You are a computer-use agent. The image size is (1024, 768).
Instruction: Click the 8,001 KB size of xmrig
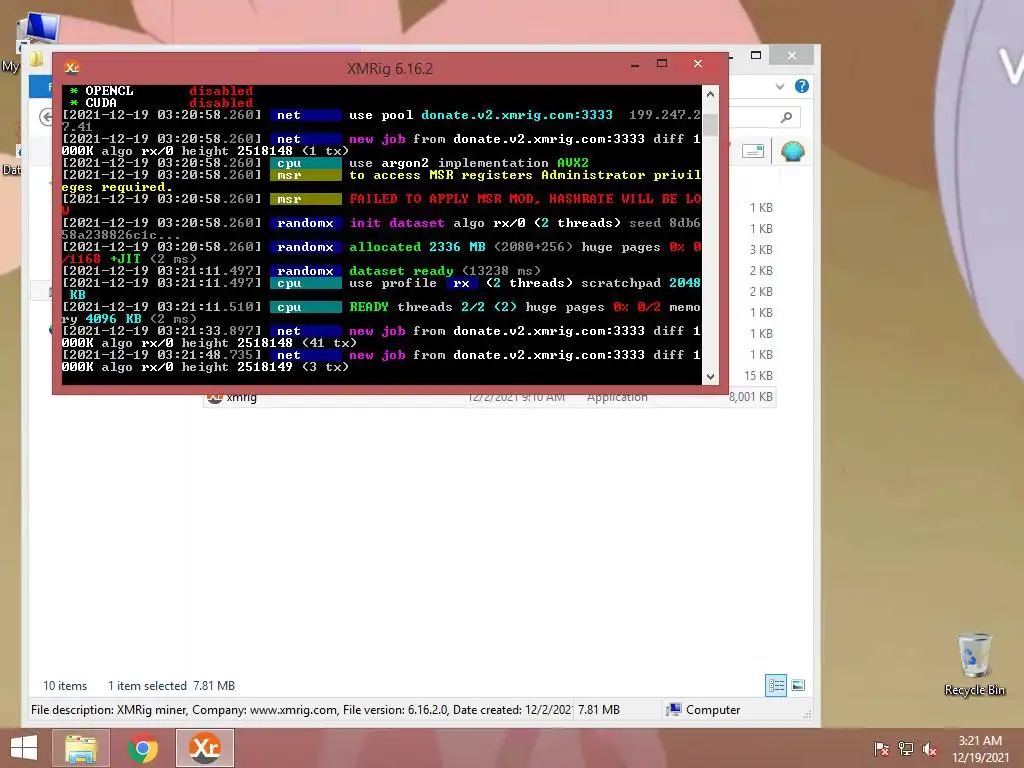(x=750, y=396)
